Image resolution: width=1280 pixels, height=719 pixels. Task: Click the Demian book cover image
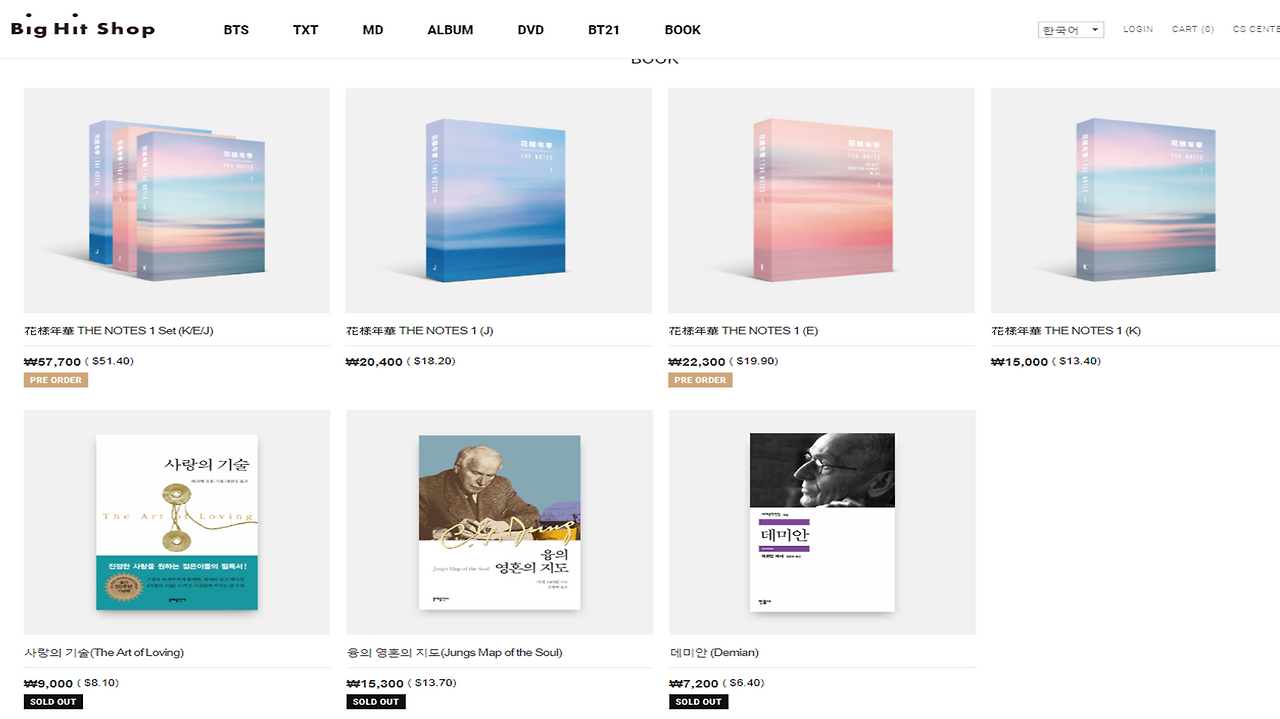[x=822, y=522]
